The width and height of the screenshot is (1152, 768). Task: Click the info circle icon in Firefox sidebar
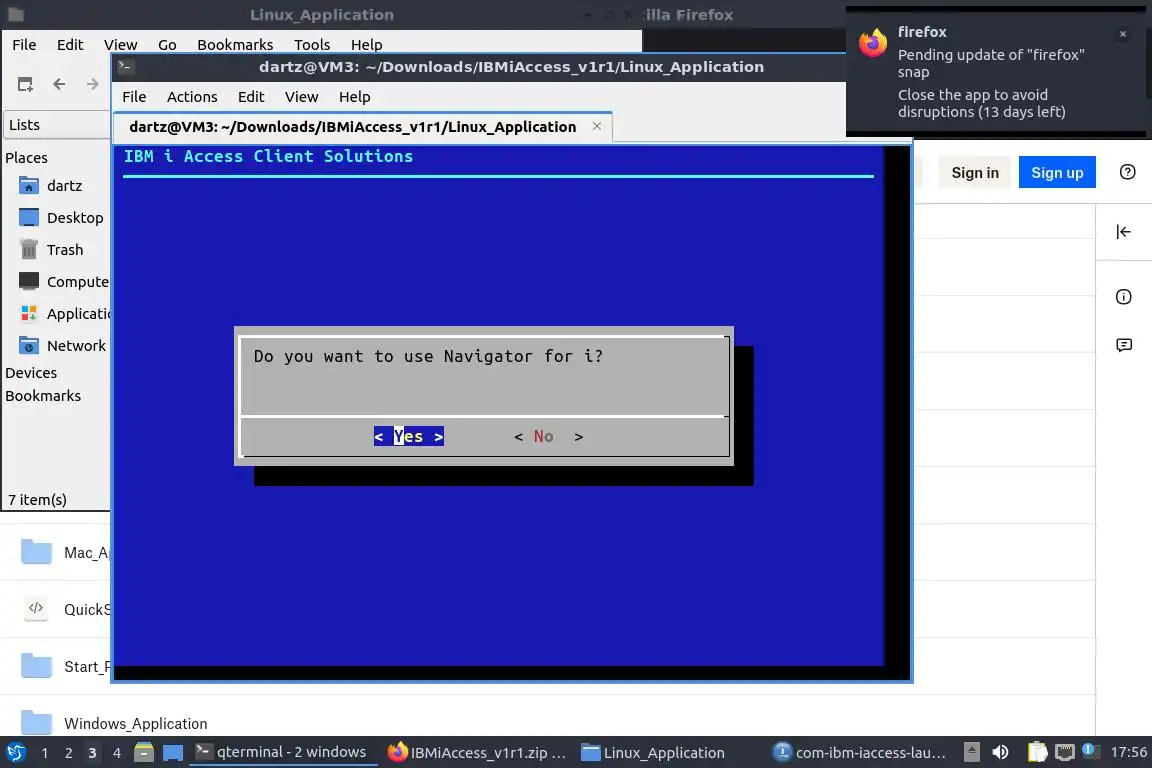coord(1123,297)
